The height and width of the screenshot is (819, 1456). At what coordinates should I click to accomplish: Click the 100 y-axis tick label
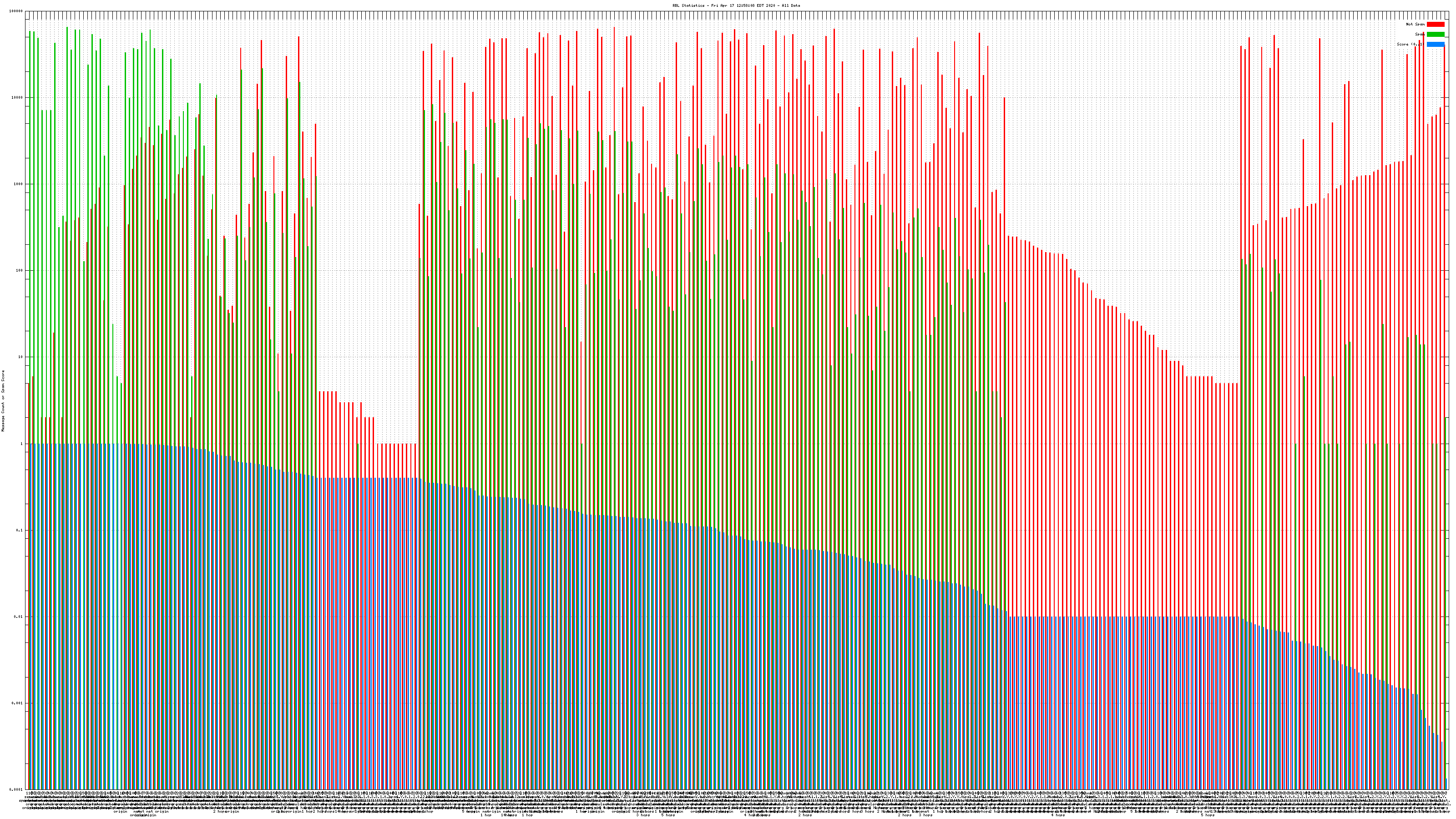click(20, 271)
